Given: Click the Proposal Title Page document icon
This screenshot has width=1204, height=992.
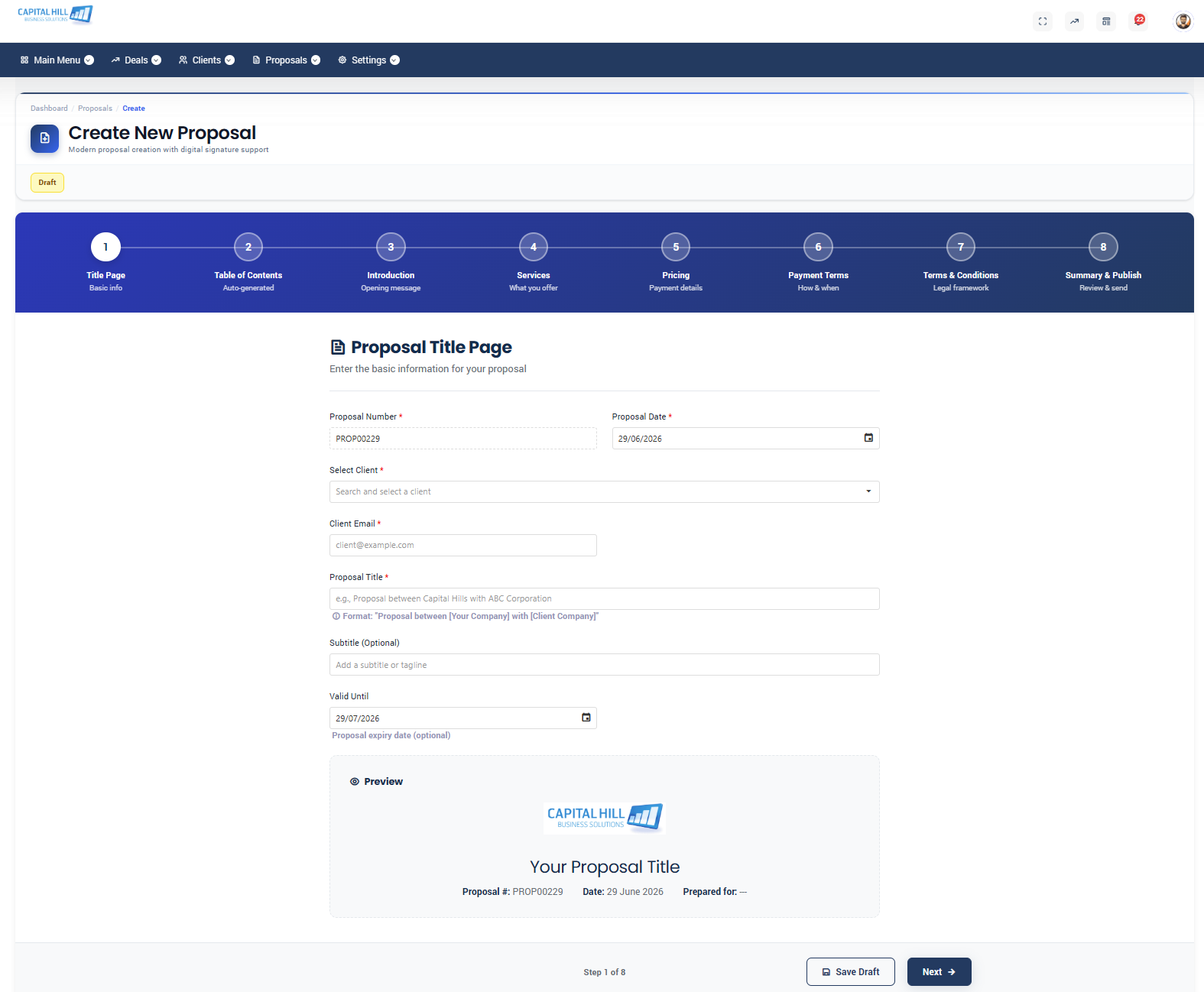Looking at the screenshot, I should point(338,347).
